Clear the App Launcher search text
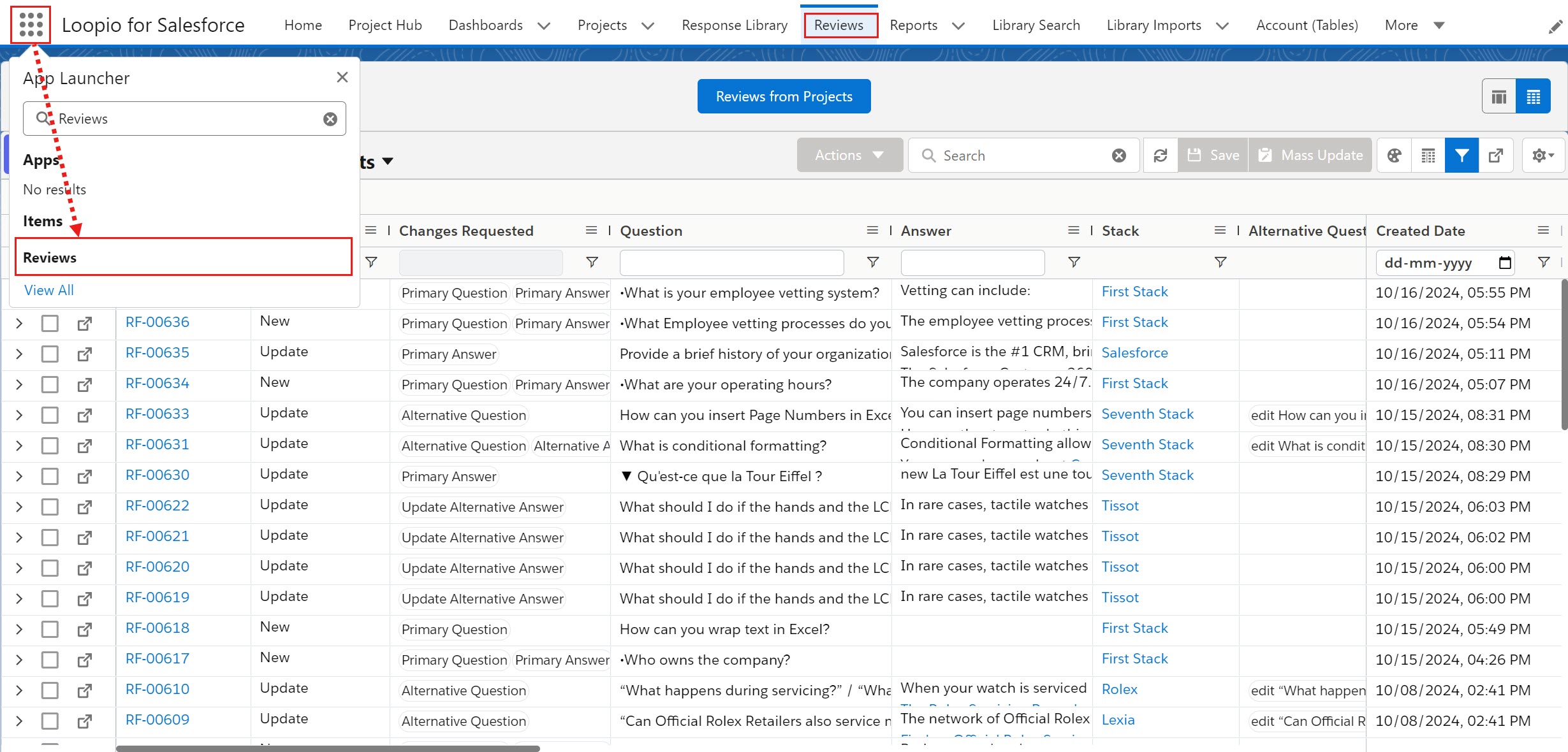This screenshot has height=752, width=1568. tap(330, 119)
